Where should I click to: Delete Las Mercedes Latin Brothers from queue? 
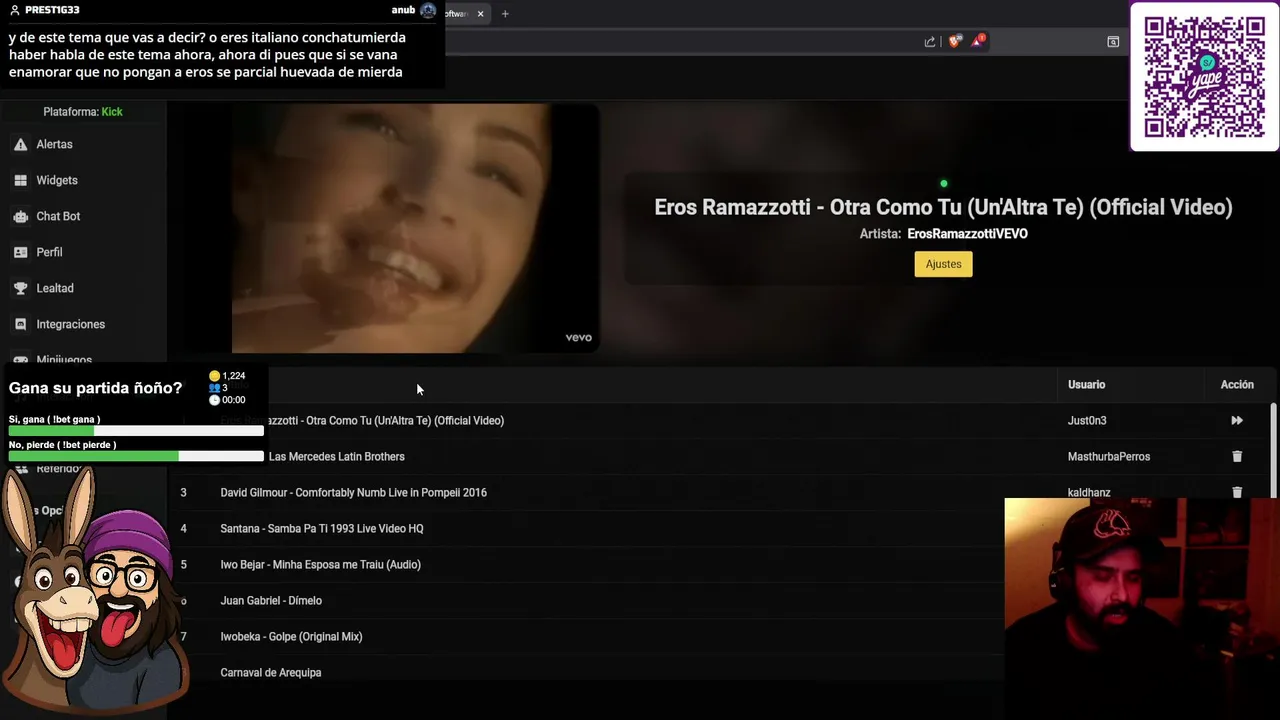pos(1237,457)
